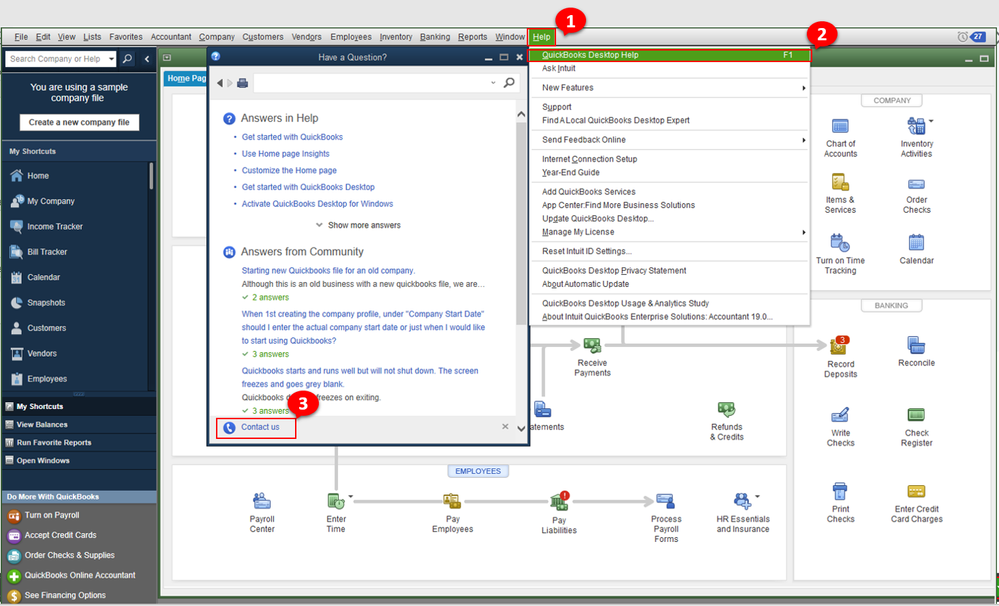Open Enter Credit Card Charges icon
The height and width of the screenshot is (606, 999).
click(x=916, y=491)
